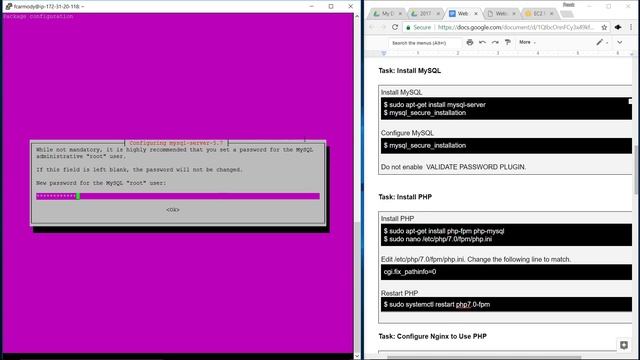640x360 pixels.
Task: Open the Editing mode pencil dropdown
Action: point(602,42)
